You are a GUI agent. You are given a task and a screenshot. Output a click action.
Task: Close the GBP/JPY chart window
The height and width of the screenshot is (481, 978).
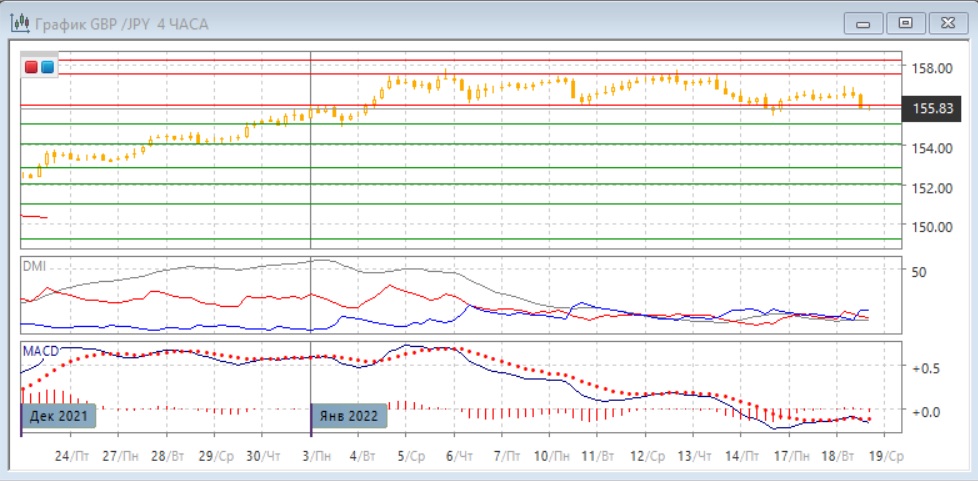(x=947, y=22)
